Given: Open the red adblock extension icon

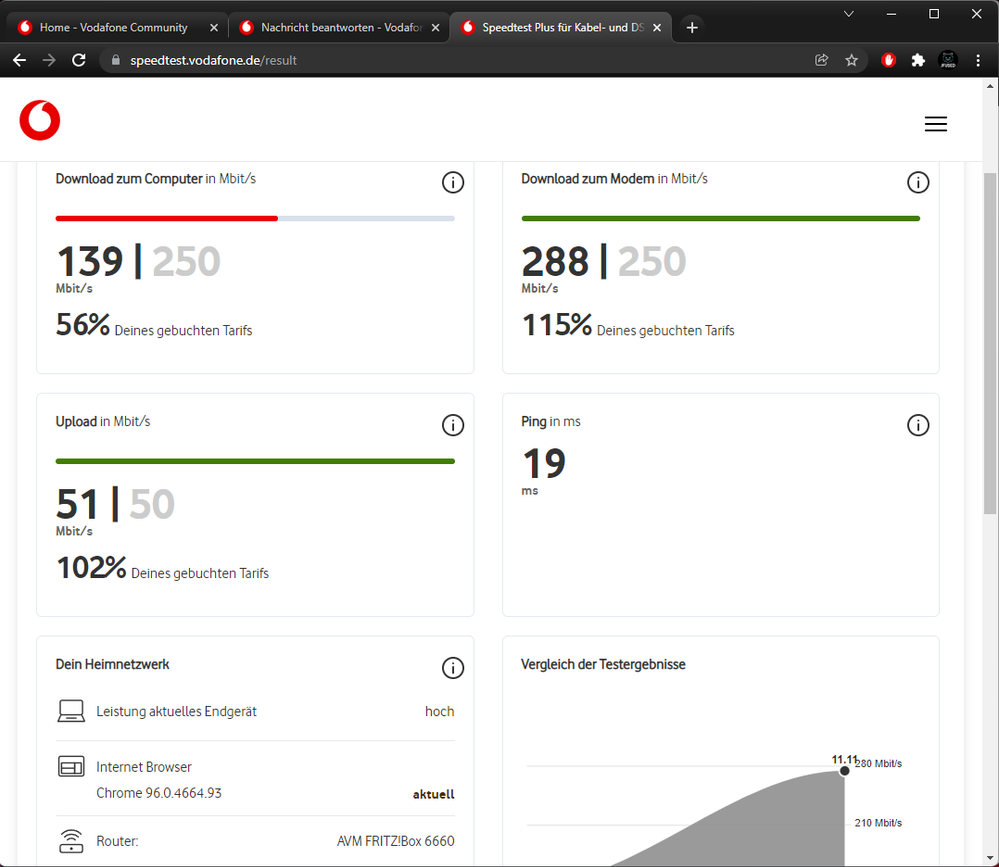Looking at the screenshot, I should [x=888, y=60].
